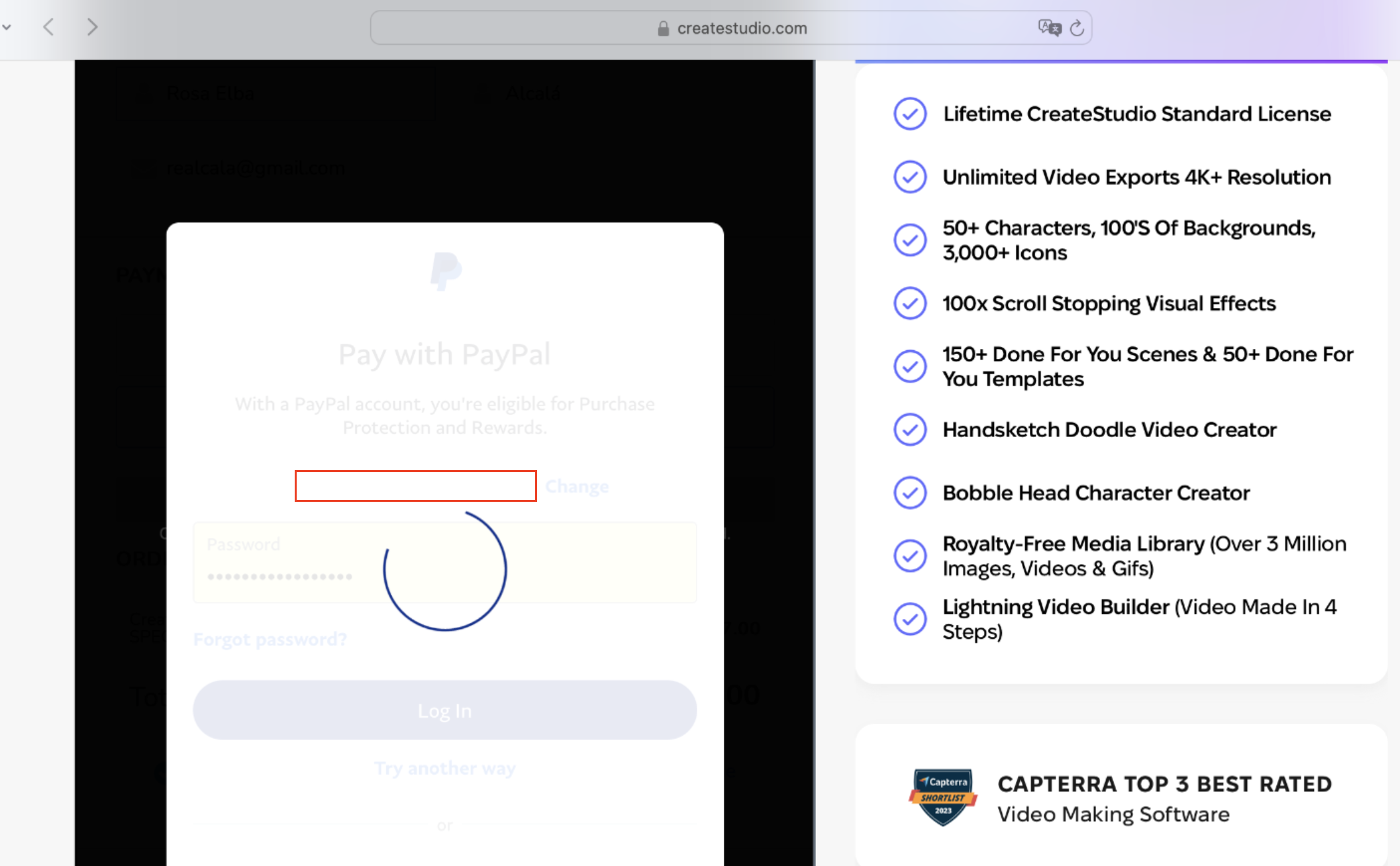Open the tab overview dropdown chevron
The width and height of the screenshot is (1400, 866).
click(x=7, y=27)
